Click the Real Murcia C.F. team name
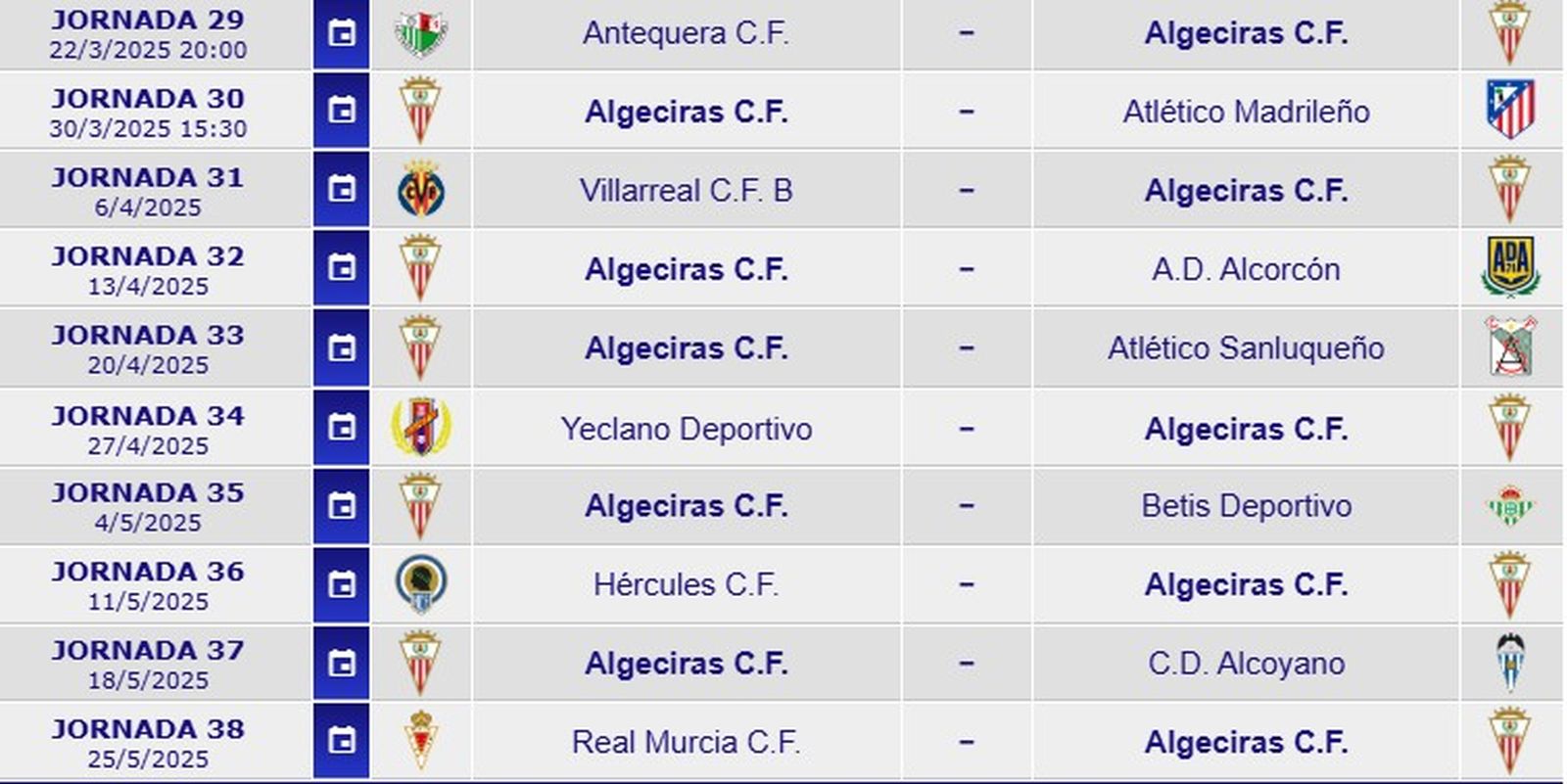1567x784 pixels. pos(687,742)
